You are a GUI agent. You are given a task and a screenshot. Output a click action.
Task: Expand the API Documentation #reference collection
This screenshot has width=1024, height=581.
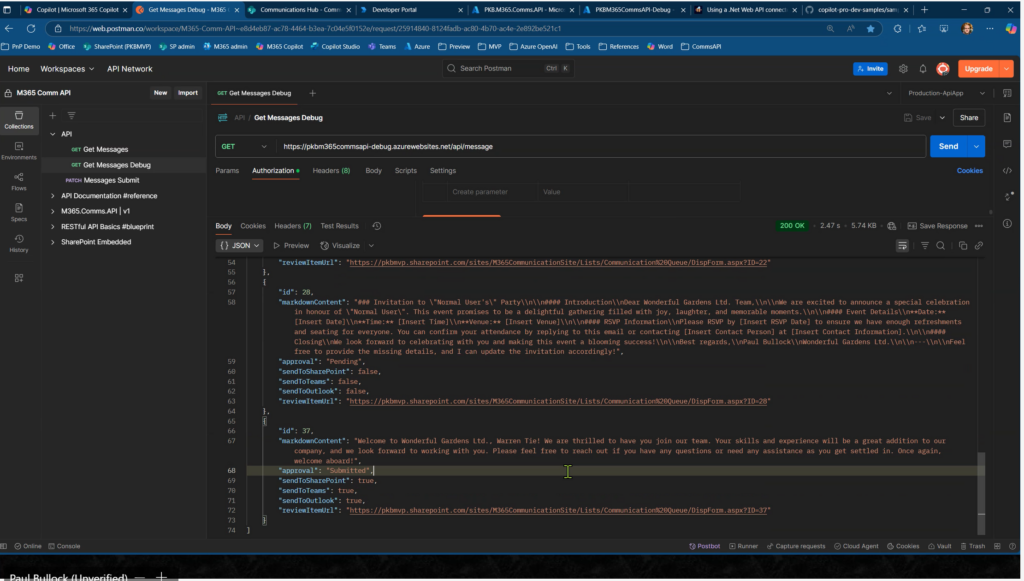[53, 196]
